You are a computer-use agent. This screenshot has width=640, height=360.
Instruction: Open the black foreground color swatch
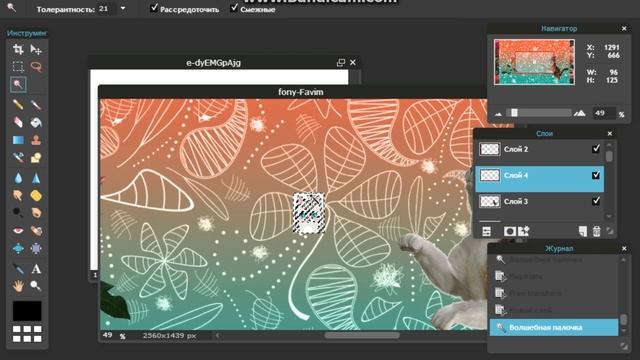click(x=27, y=311)
